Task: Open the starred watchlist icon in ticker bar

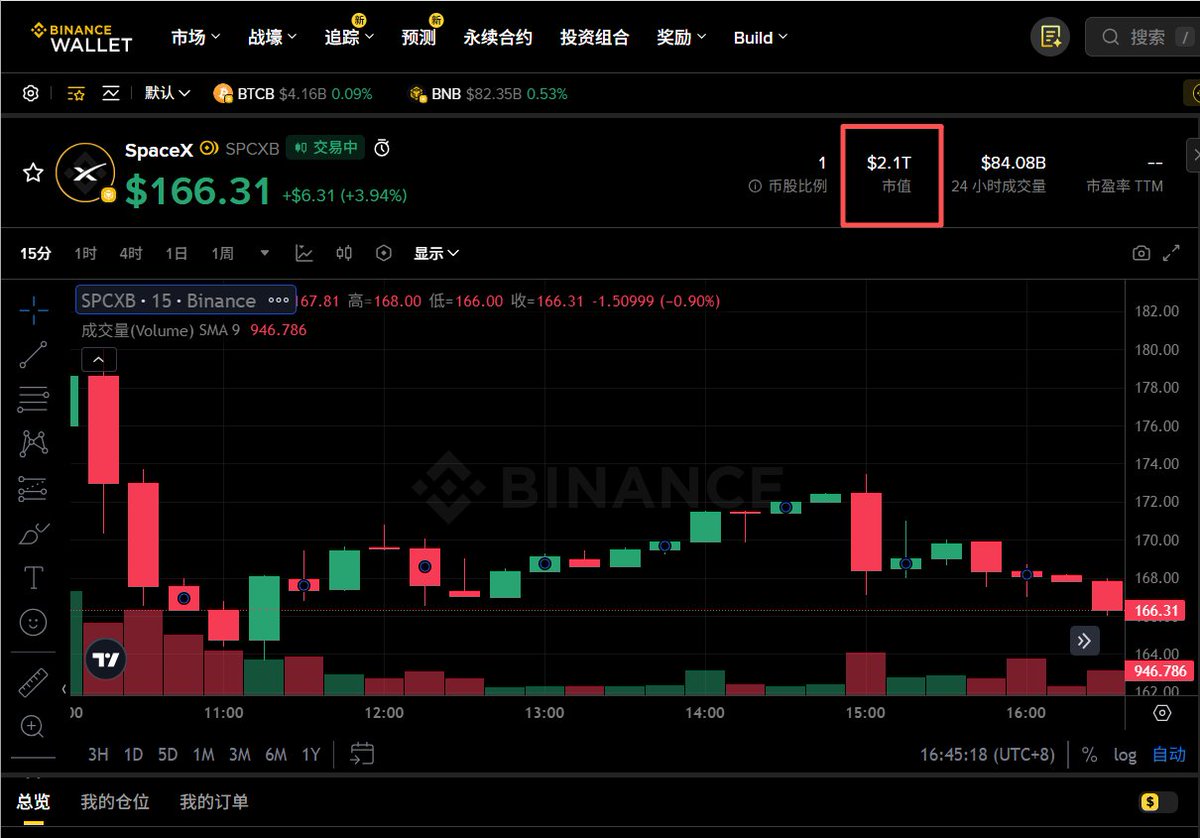Action: 76,93
